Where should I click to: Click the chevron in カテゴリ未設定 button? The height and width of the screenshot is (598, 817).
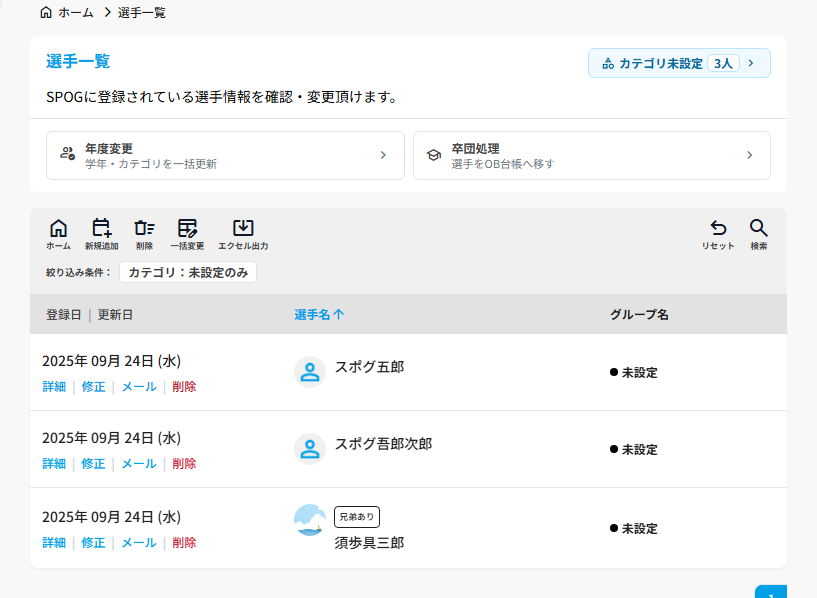click(751, 63)
